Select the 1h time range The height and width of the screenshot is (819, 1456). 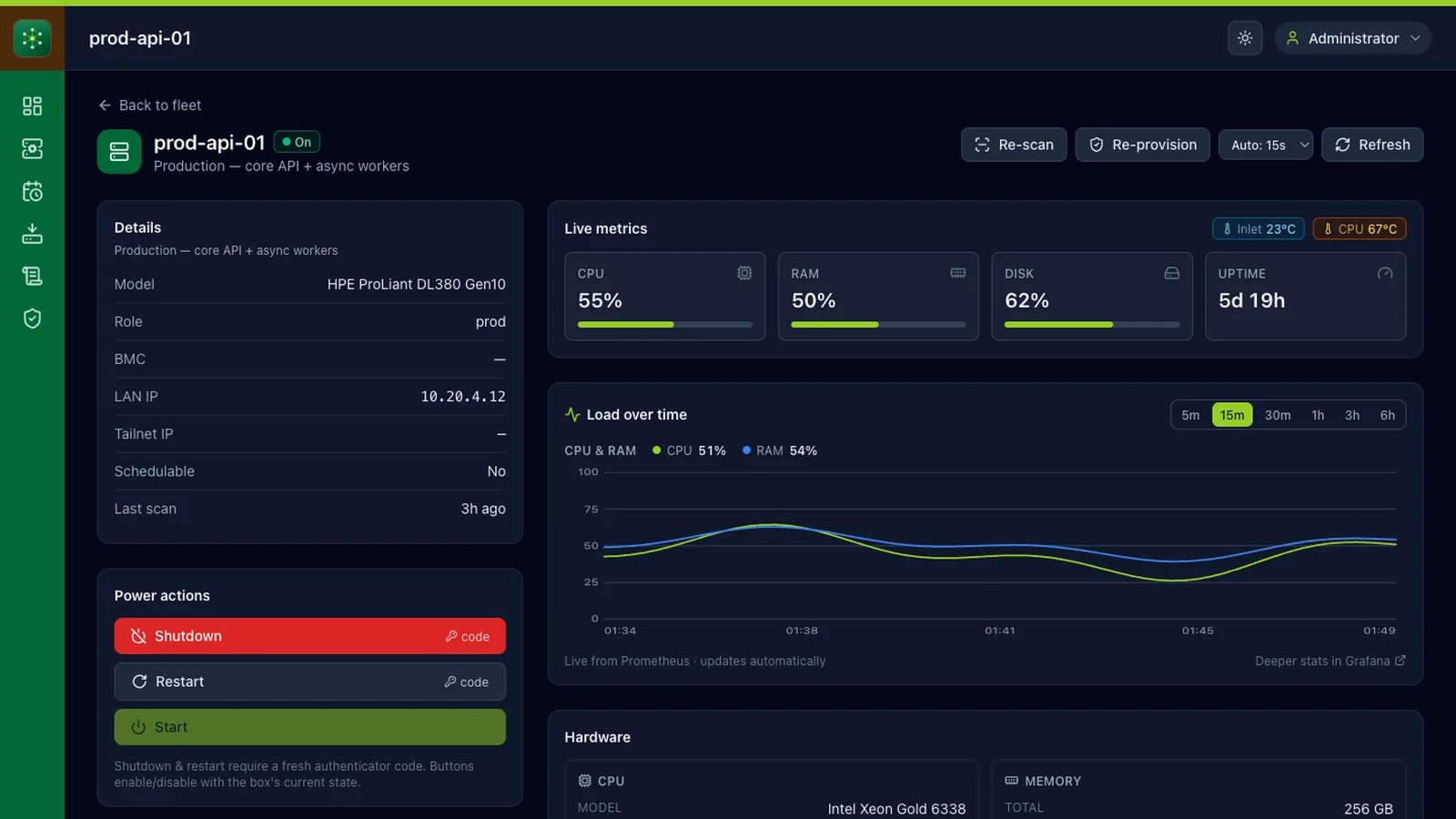tap(1318, 415)
